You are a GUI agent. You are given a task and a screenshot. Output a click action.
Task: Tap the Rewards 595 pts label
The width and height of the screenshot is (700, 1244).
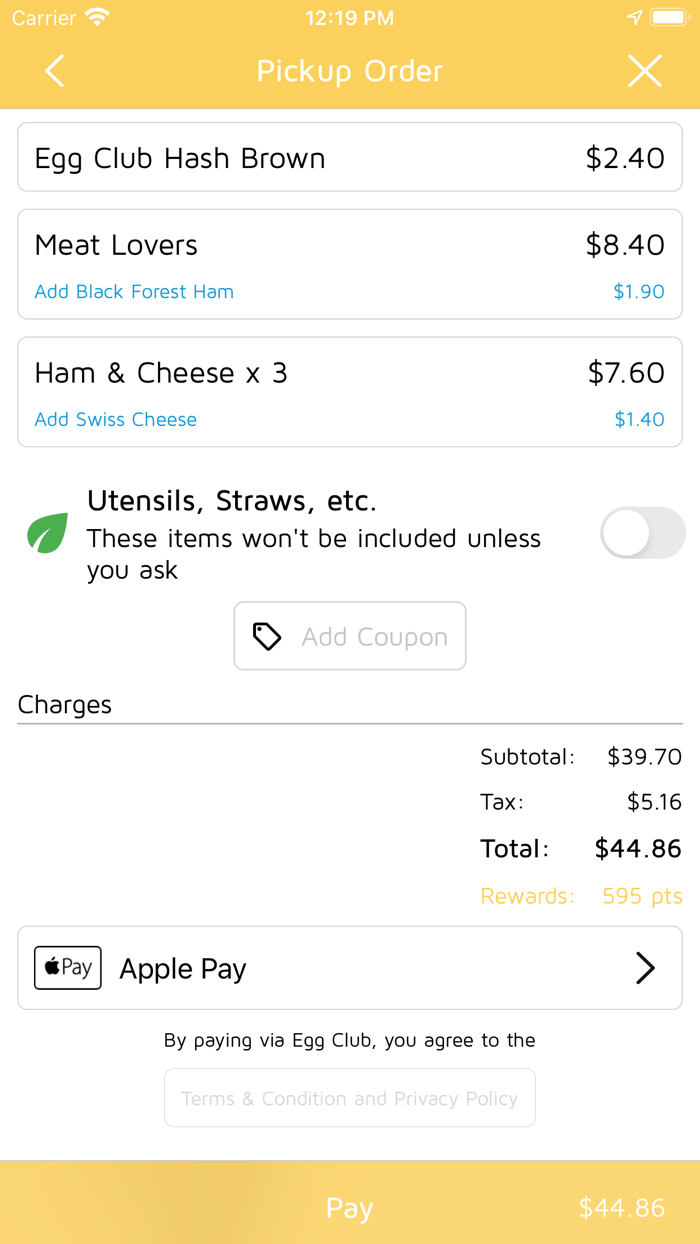point(581,896)
